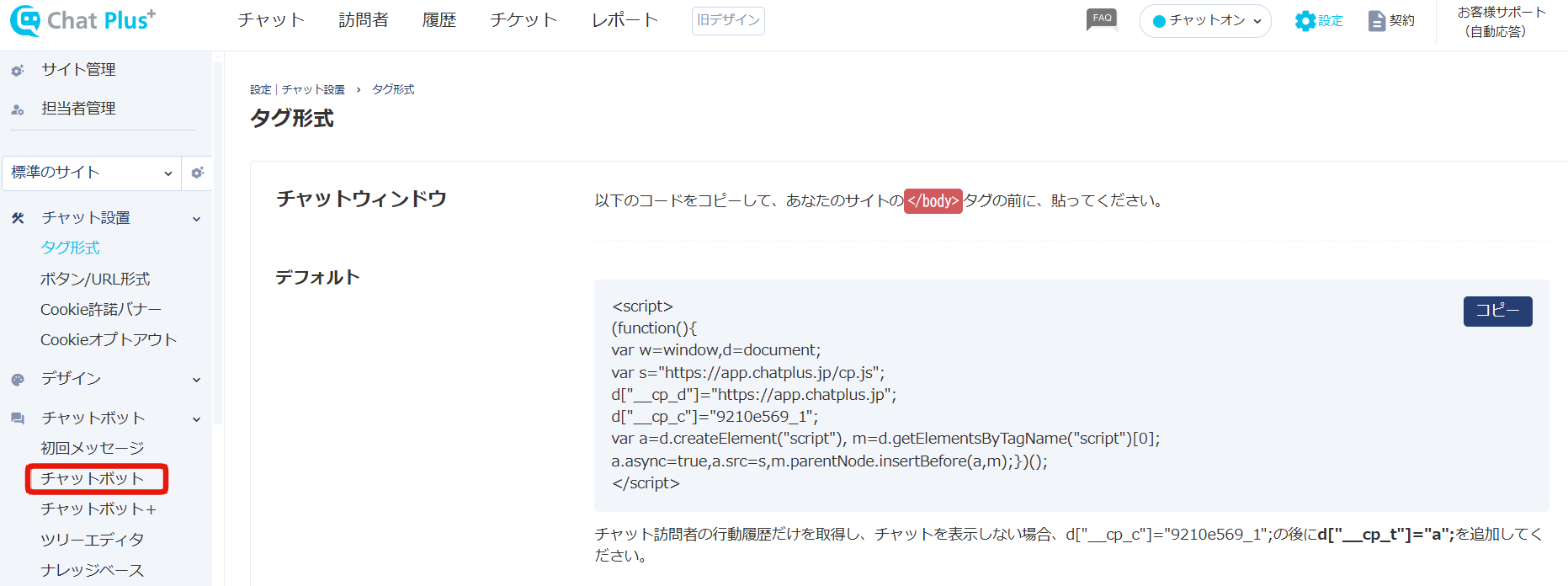Open ナレッジベース
This screenshot has width=1568, height=586.
(x=93, y=570)
